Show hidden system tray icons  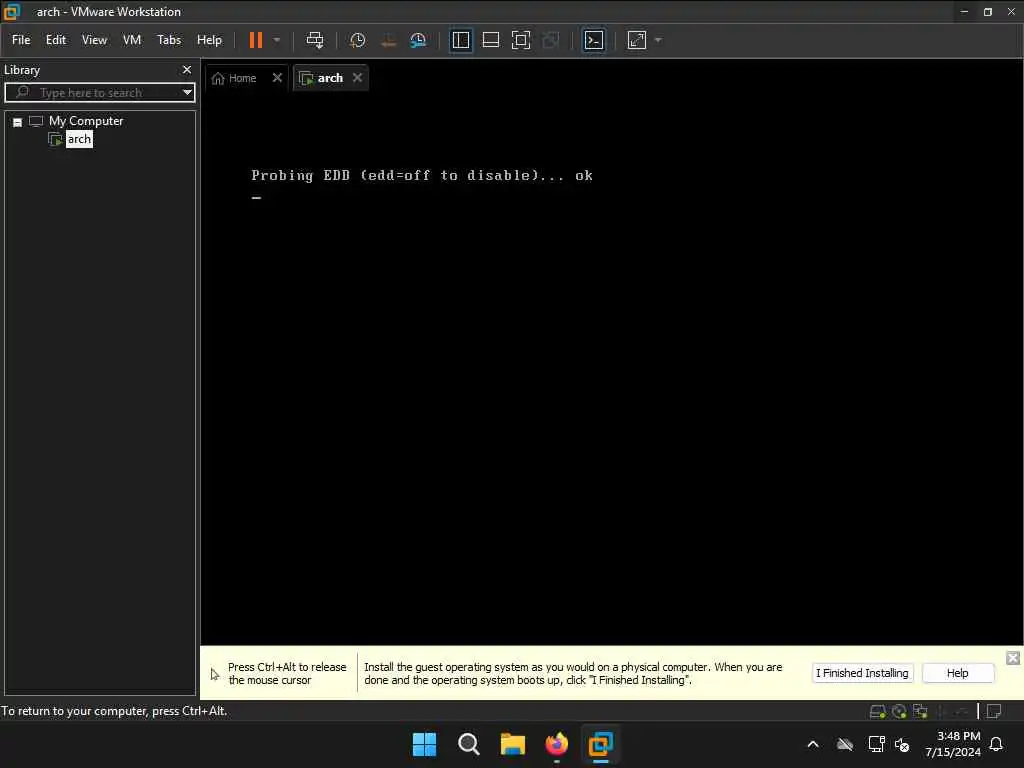[x=813, y=744]
